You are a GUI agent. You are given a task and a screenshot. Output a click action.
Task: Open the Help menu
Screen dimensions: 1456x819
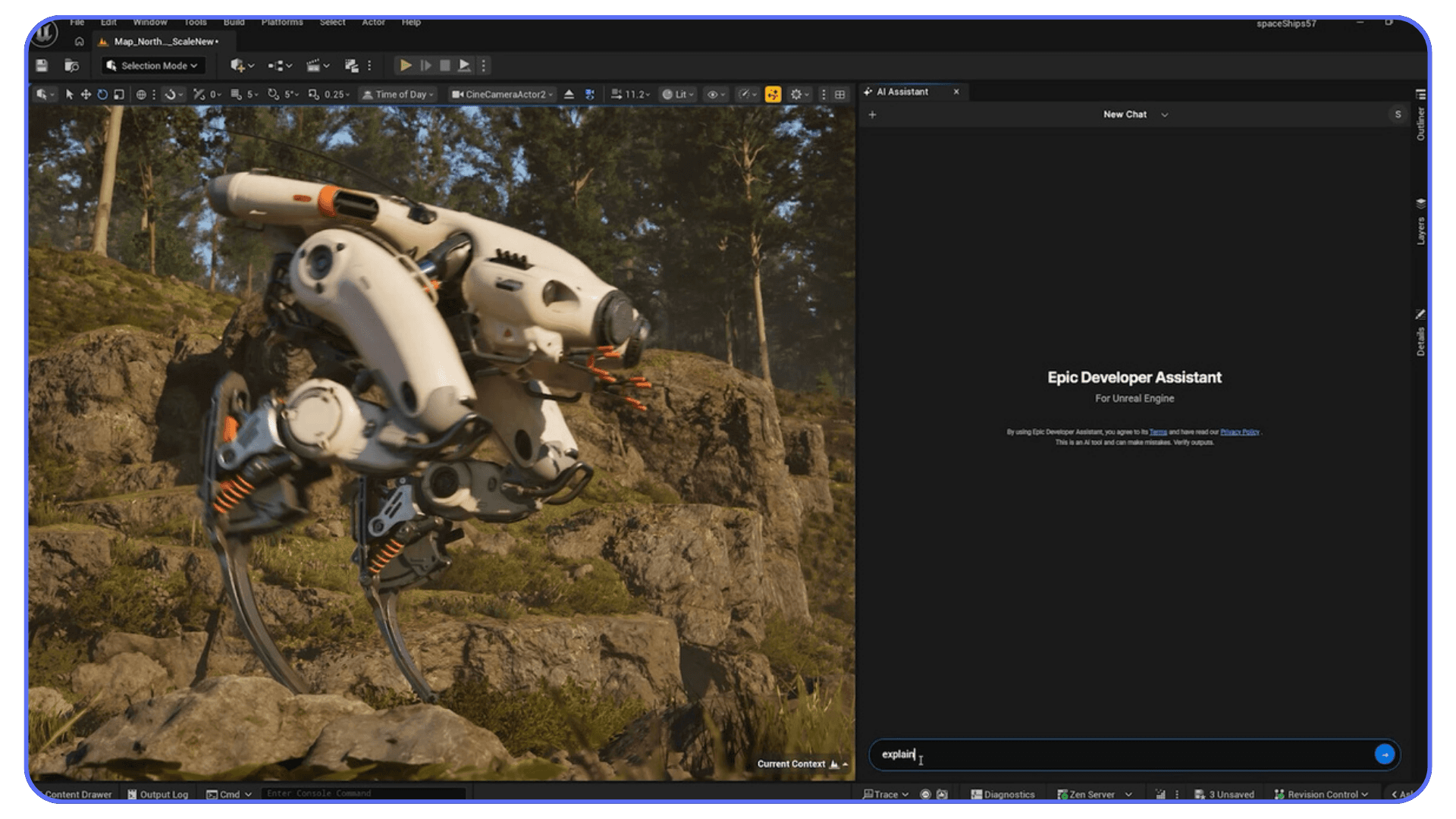tap(411, 22)
